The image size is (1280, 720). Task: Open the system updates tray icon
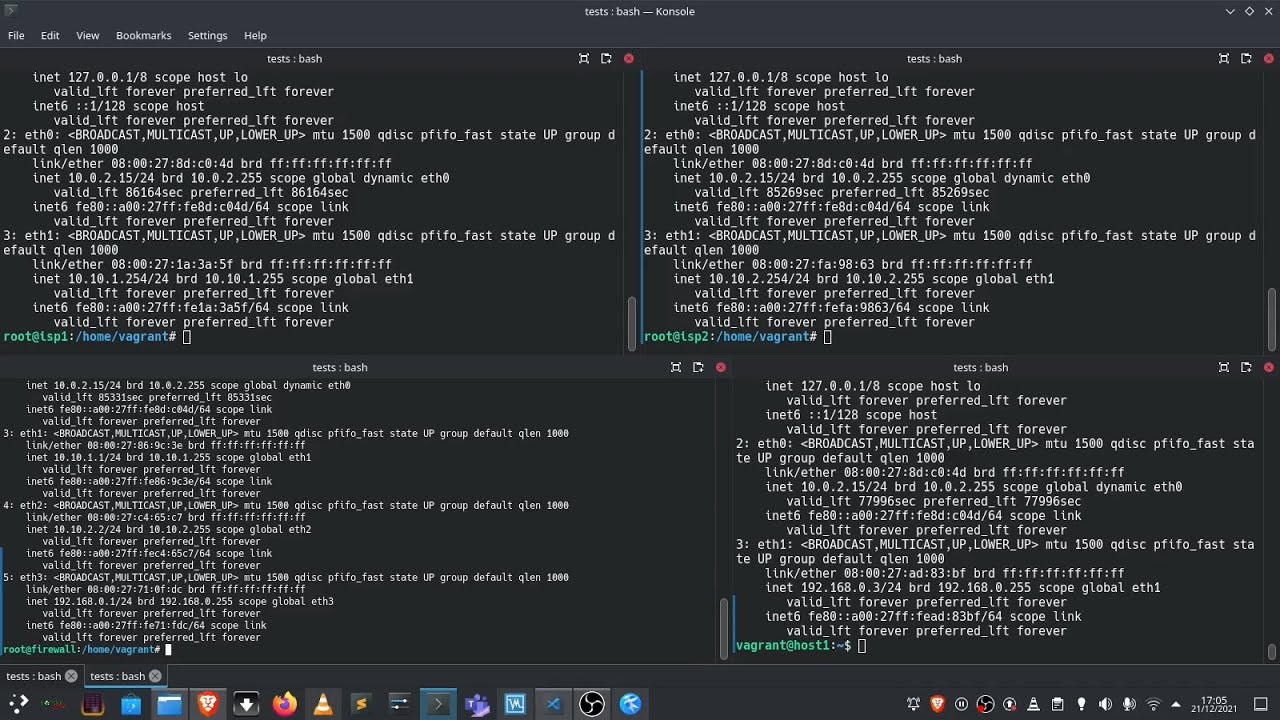tap(1009, 704)
